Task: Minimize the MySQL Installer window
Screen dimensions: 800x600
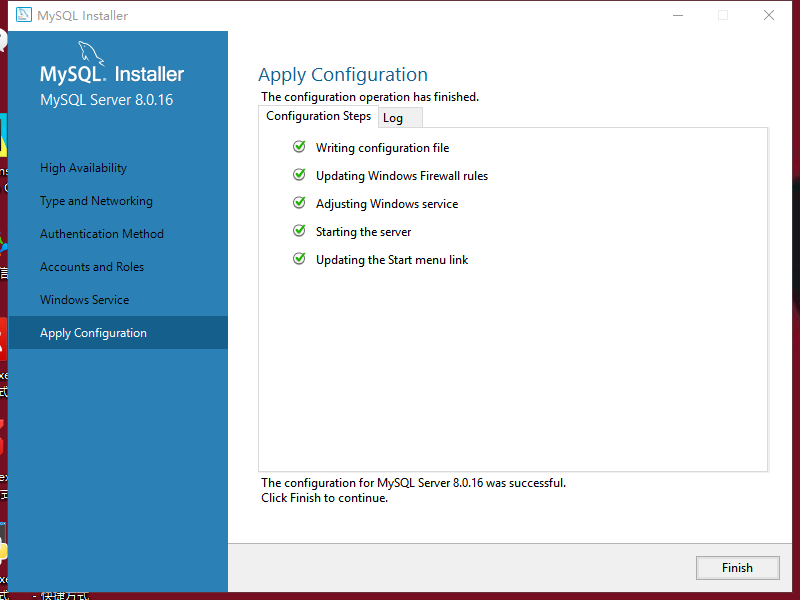Action: (x=678, y=15)
